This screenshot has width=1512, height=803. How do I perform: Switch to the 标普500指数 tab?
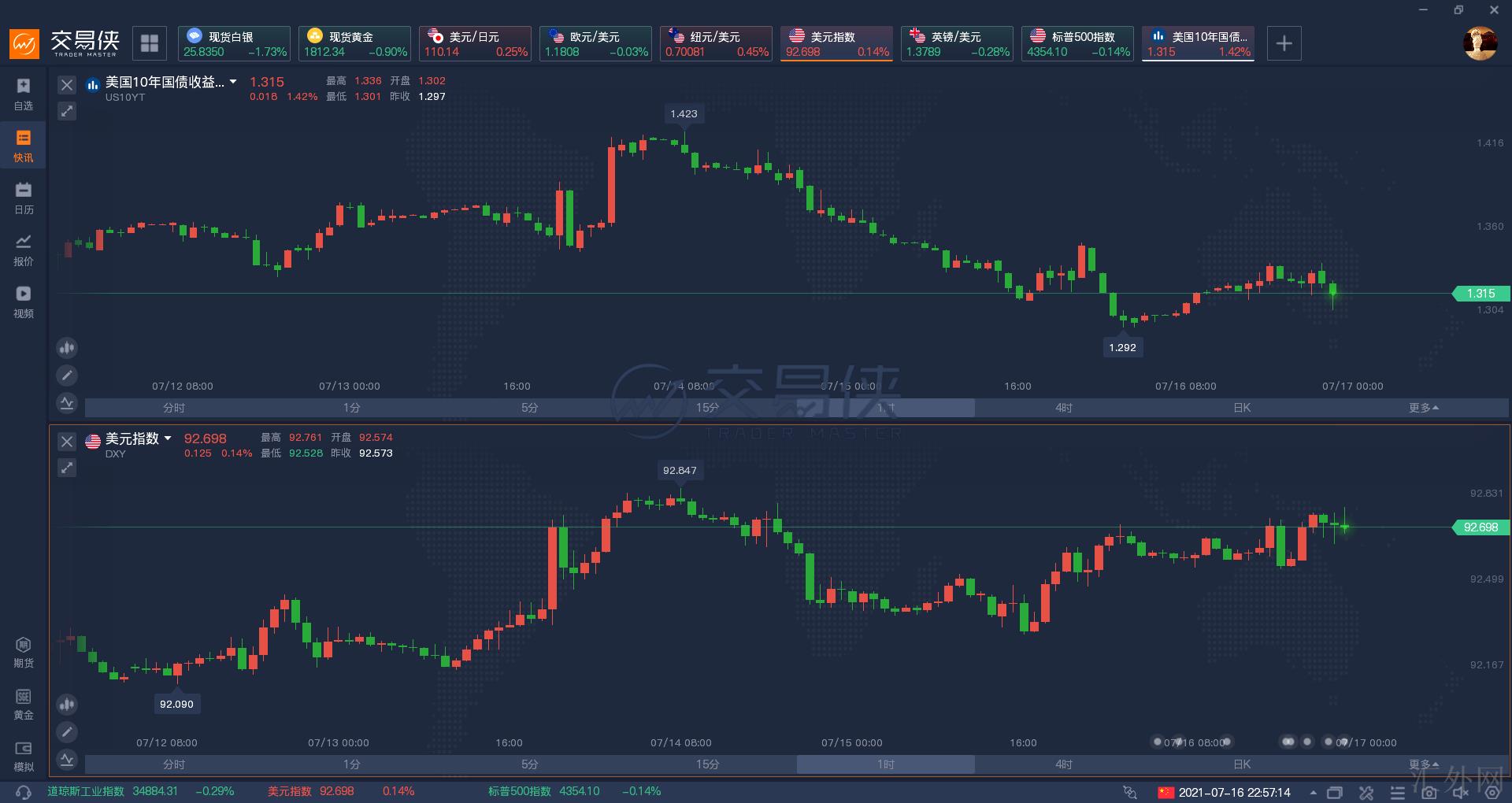[1077, 43]
